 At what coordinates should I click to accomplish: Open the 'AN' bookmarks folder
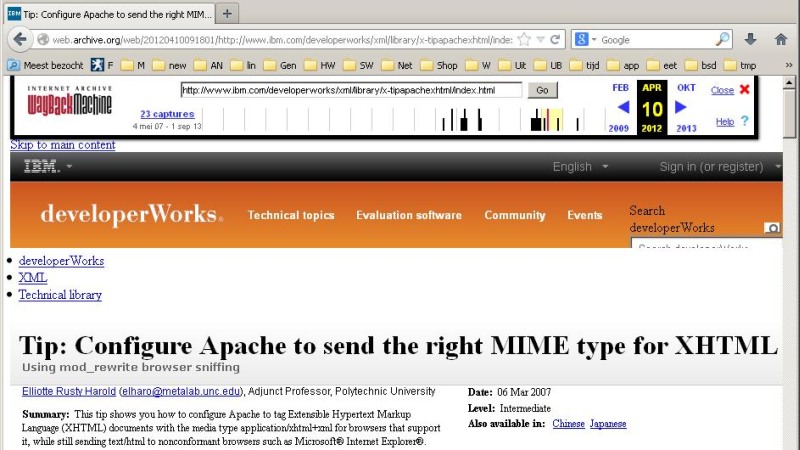[209, 65]
